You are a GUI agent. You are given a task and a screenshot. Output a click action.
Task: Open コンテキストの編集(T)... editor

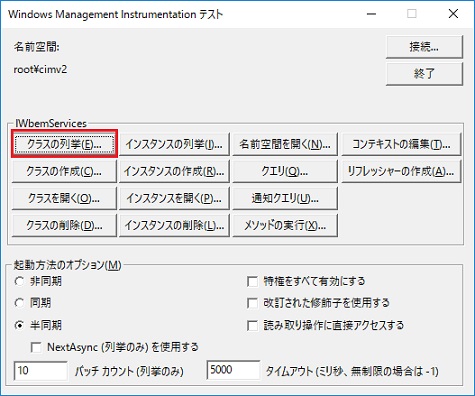click(401, 144)
